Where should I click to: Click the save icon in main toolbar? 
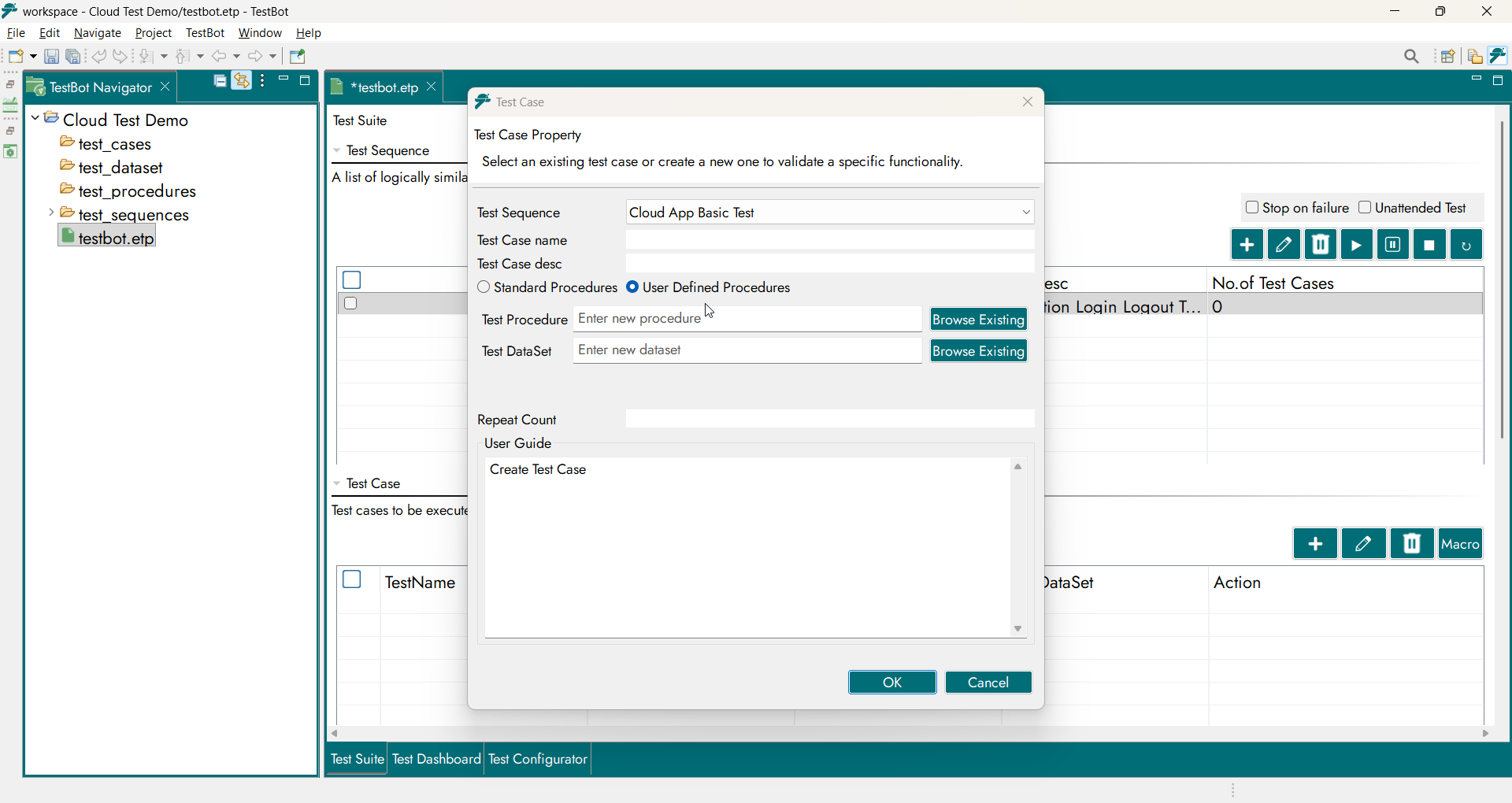coord(51,57)
